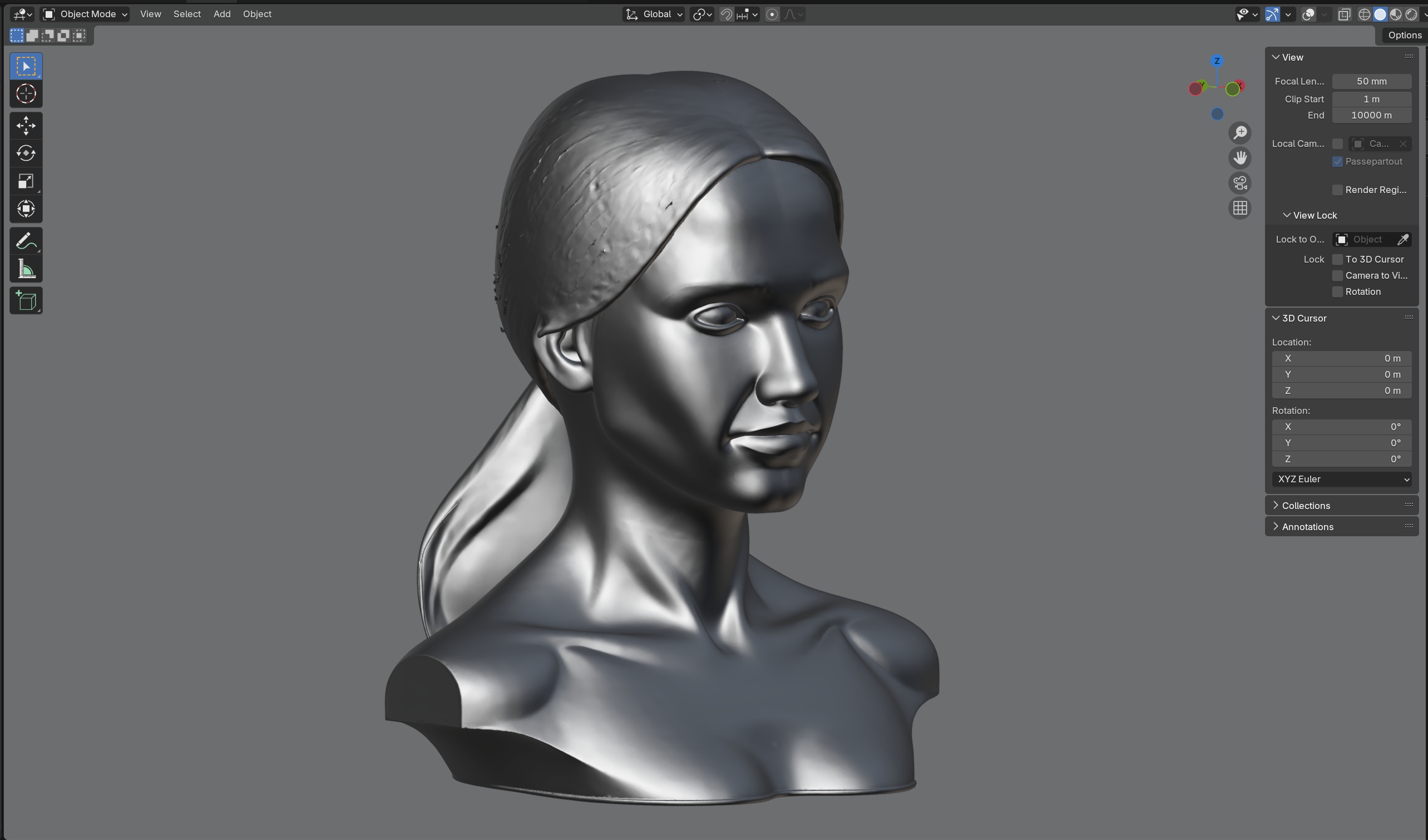Click the Options button
The image size is (1428, 840).
[x=1404, y=35]
